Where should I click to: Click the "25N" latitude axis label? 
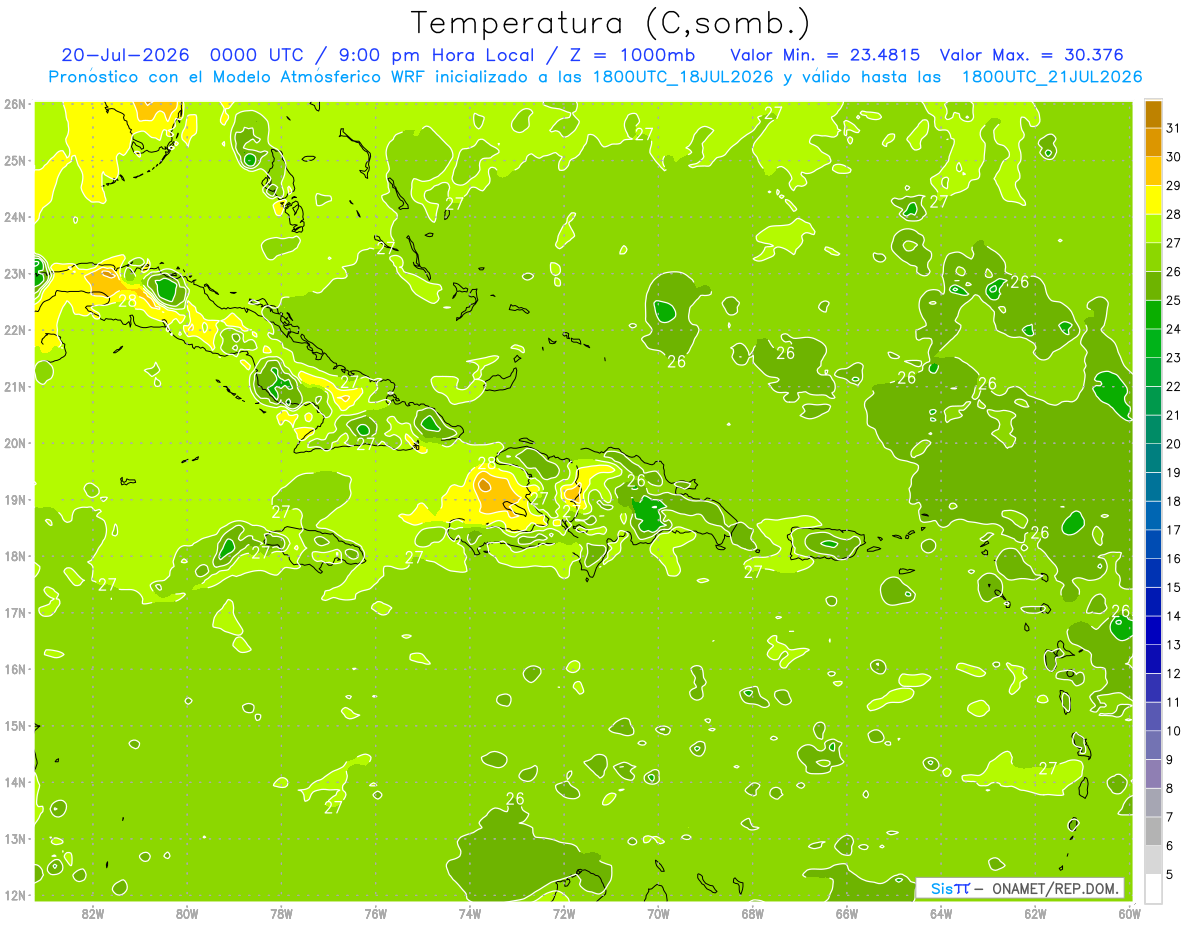point(14,160)
